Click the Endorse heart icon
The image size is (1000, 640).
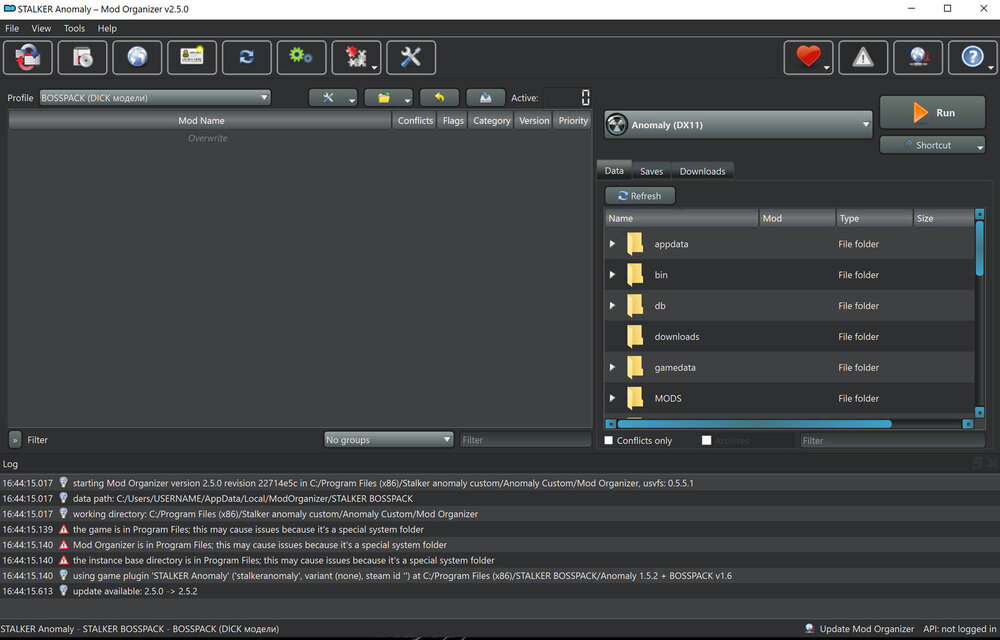[x=808, y=58]
